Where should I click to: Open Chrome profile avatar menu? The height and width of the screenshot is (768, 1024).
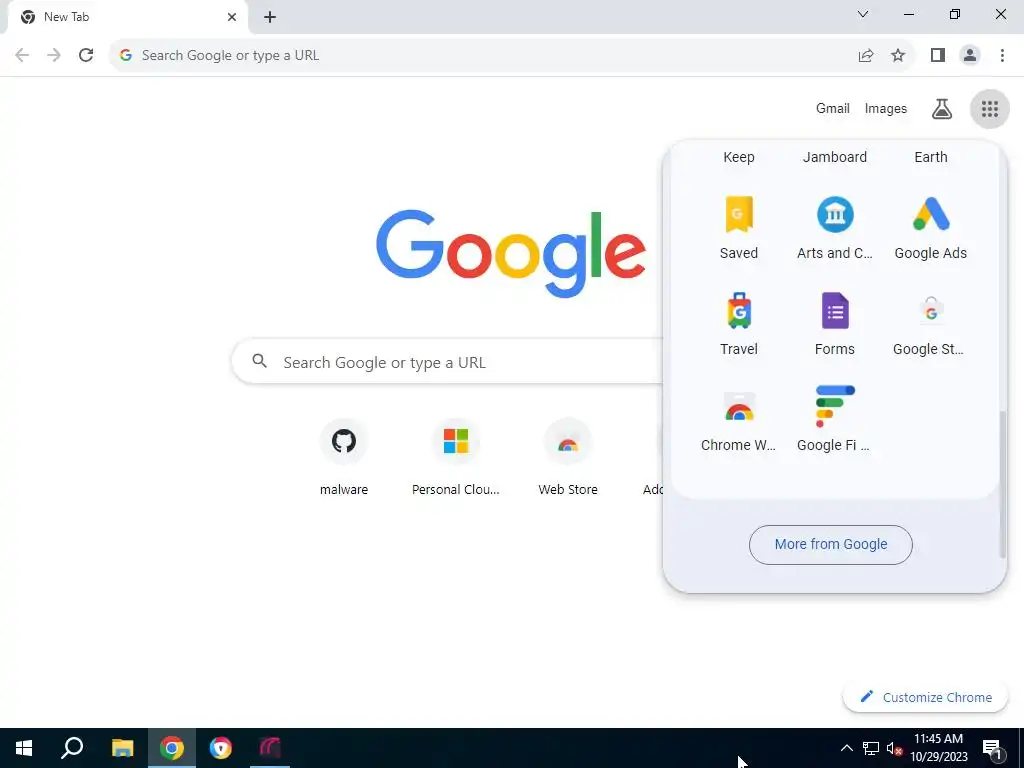pyautogui.click(x=970, y=56)
